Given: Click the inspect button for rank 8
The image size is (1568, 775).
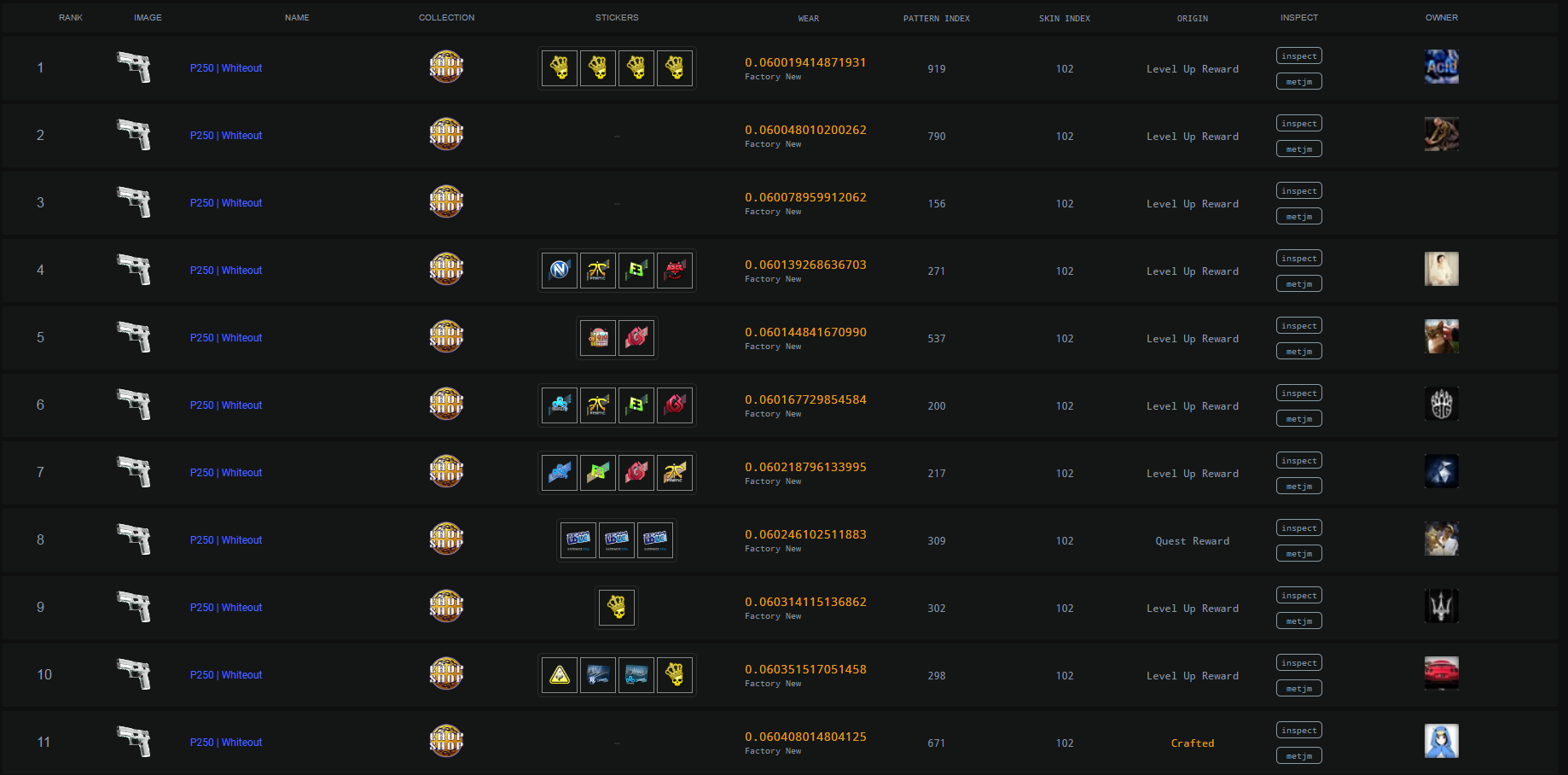Looking at the screenshot, I should point(1299,528).
